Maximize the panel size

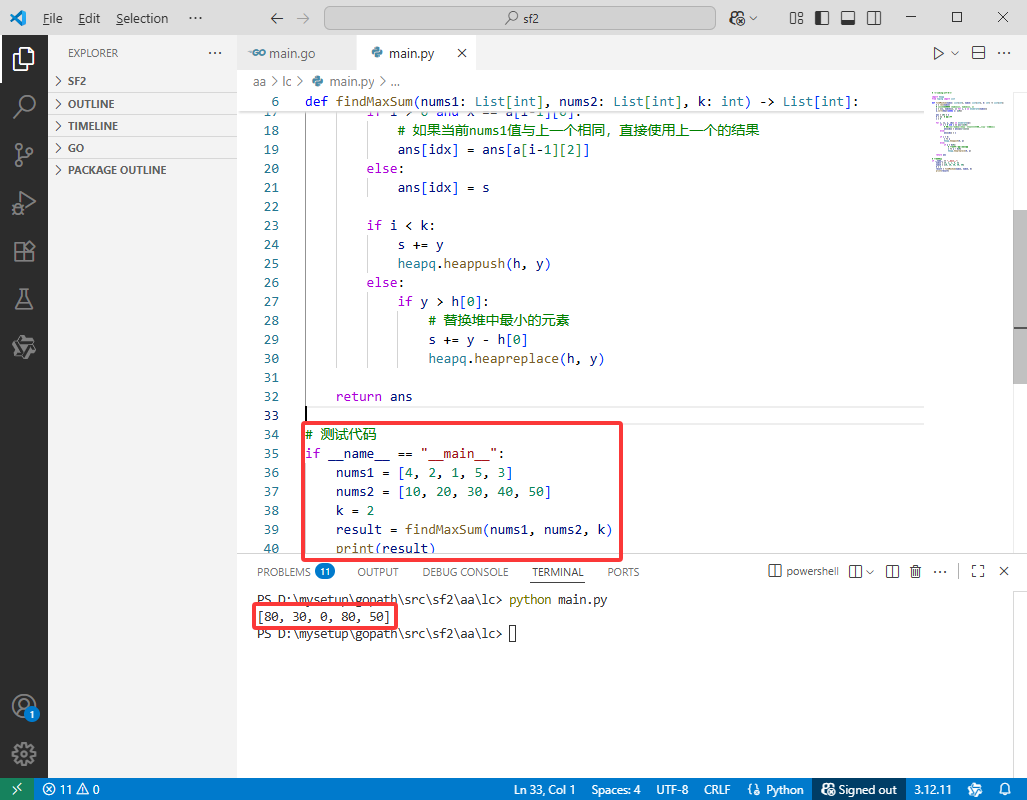(x=978, y=571)
